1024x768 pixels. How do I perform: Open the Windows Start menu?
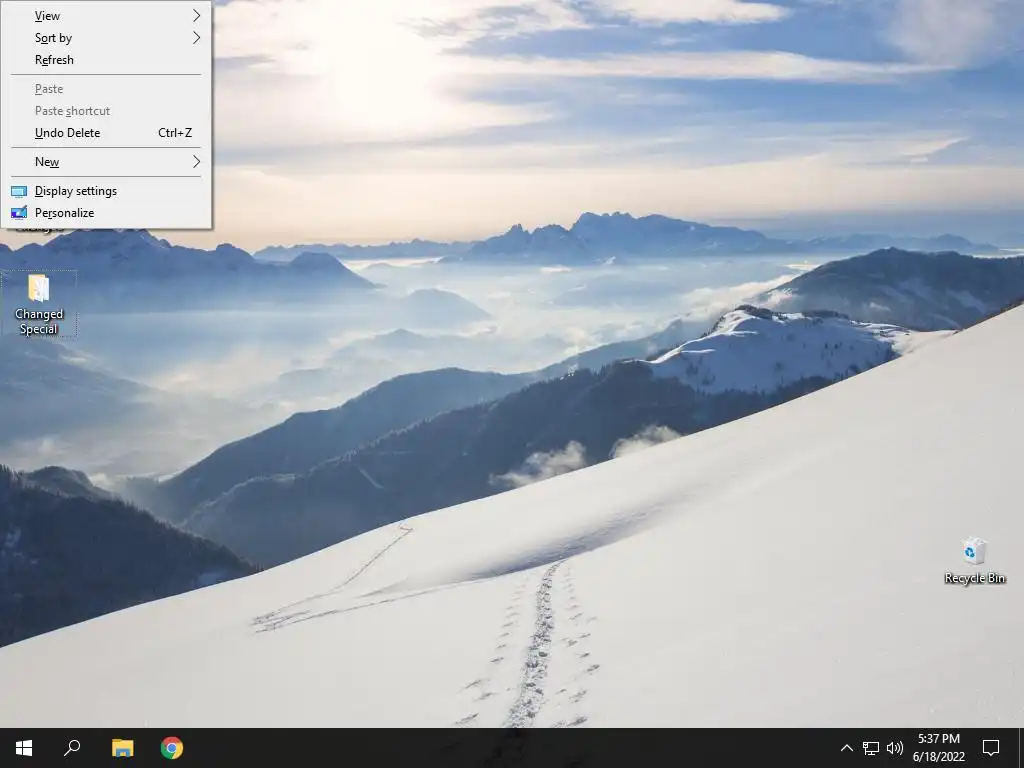coord(24,748)
